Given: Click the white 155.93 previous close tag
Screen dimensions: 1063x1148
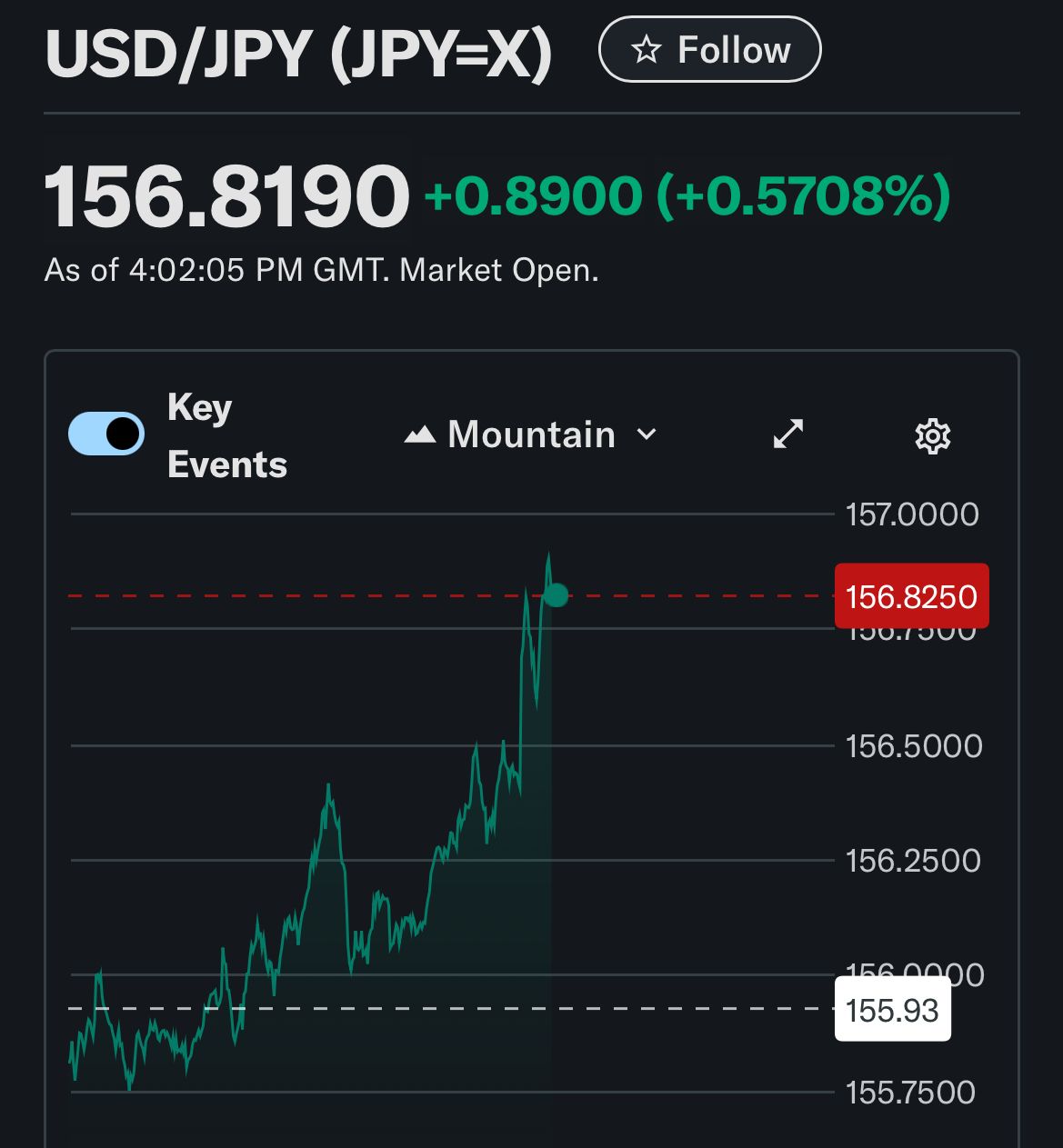Looking at the screenshot, I should pyautogui.click(x=892, y=1010).
